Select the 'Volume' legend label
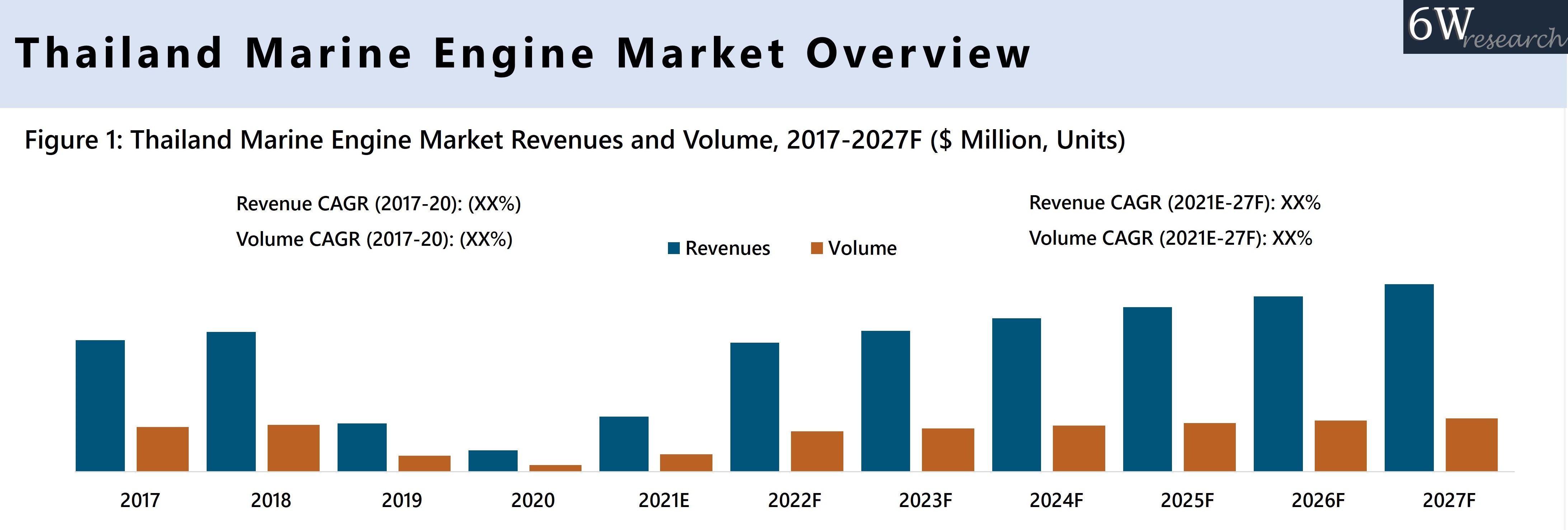Viewport: 1568px width, 530px height. tap(862, 248)
